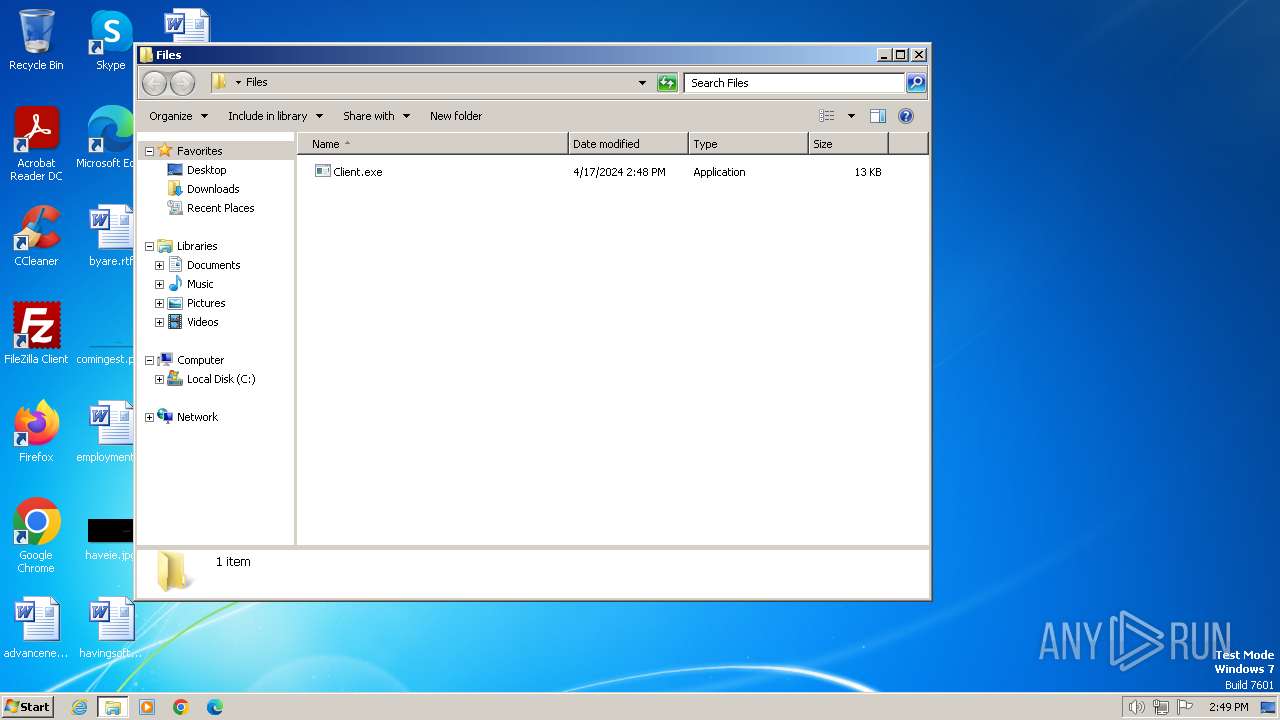1280x720 pixels.
Task: Click the Files address bar path
Action: [257, 82]
